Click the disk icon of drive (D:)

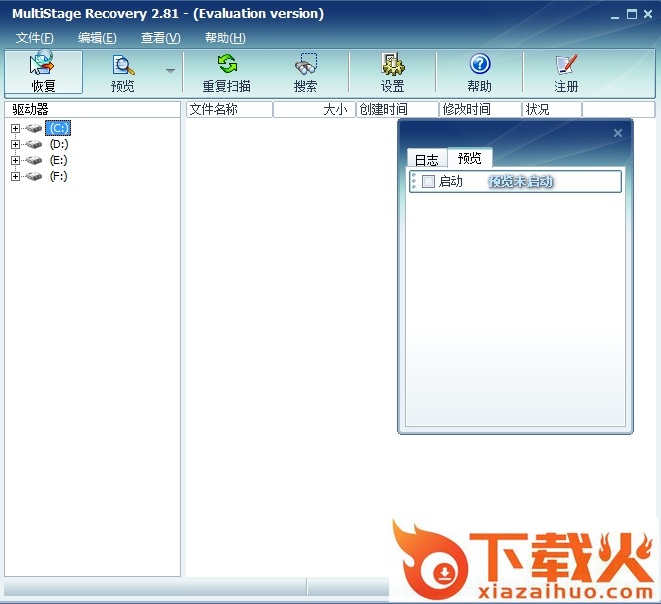point(34,145)
